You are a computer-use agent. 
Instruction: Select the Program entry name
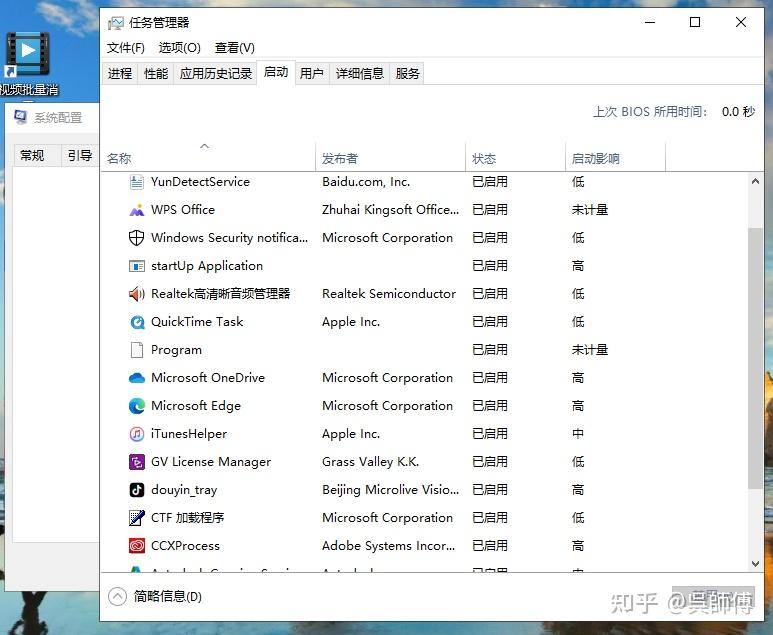coord(176,350)
